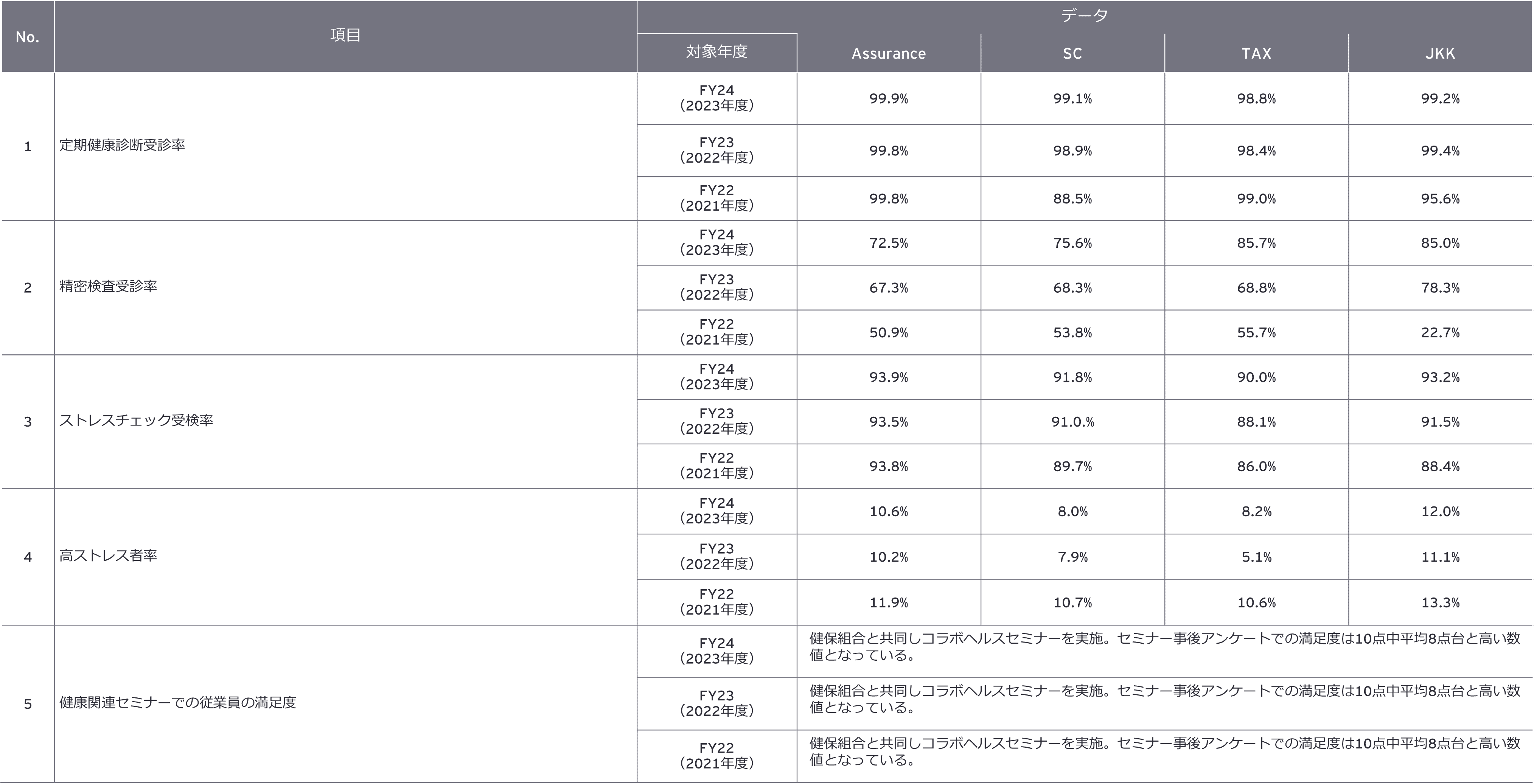
Task: Click the 88.5% SC cell
Action: (1072, 199)
